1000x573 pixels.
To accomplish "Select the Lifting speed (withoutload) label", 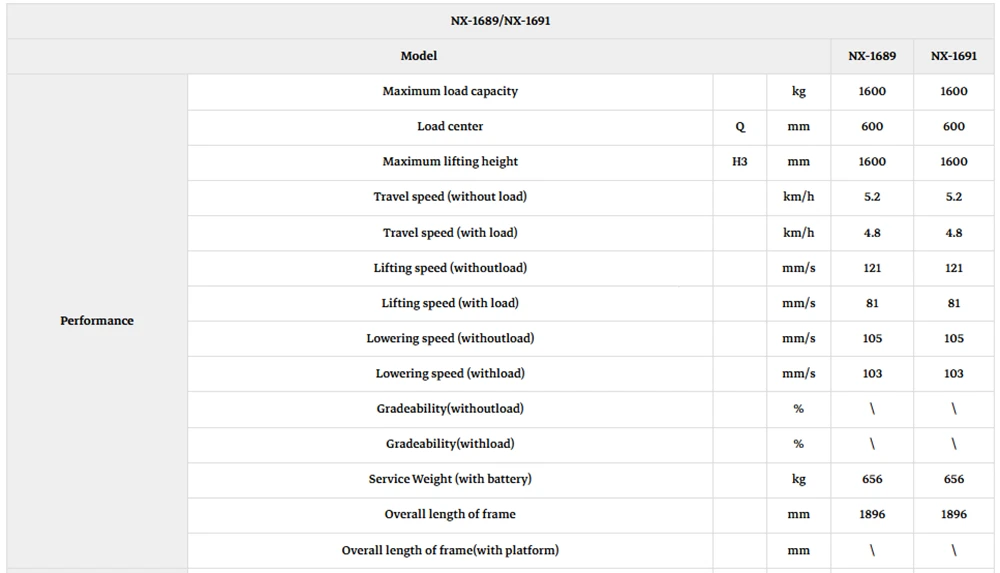I will click(450, 268).
